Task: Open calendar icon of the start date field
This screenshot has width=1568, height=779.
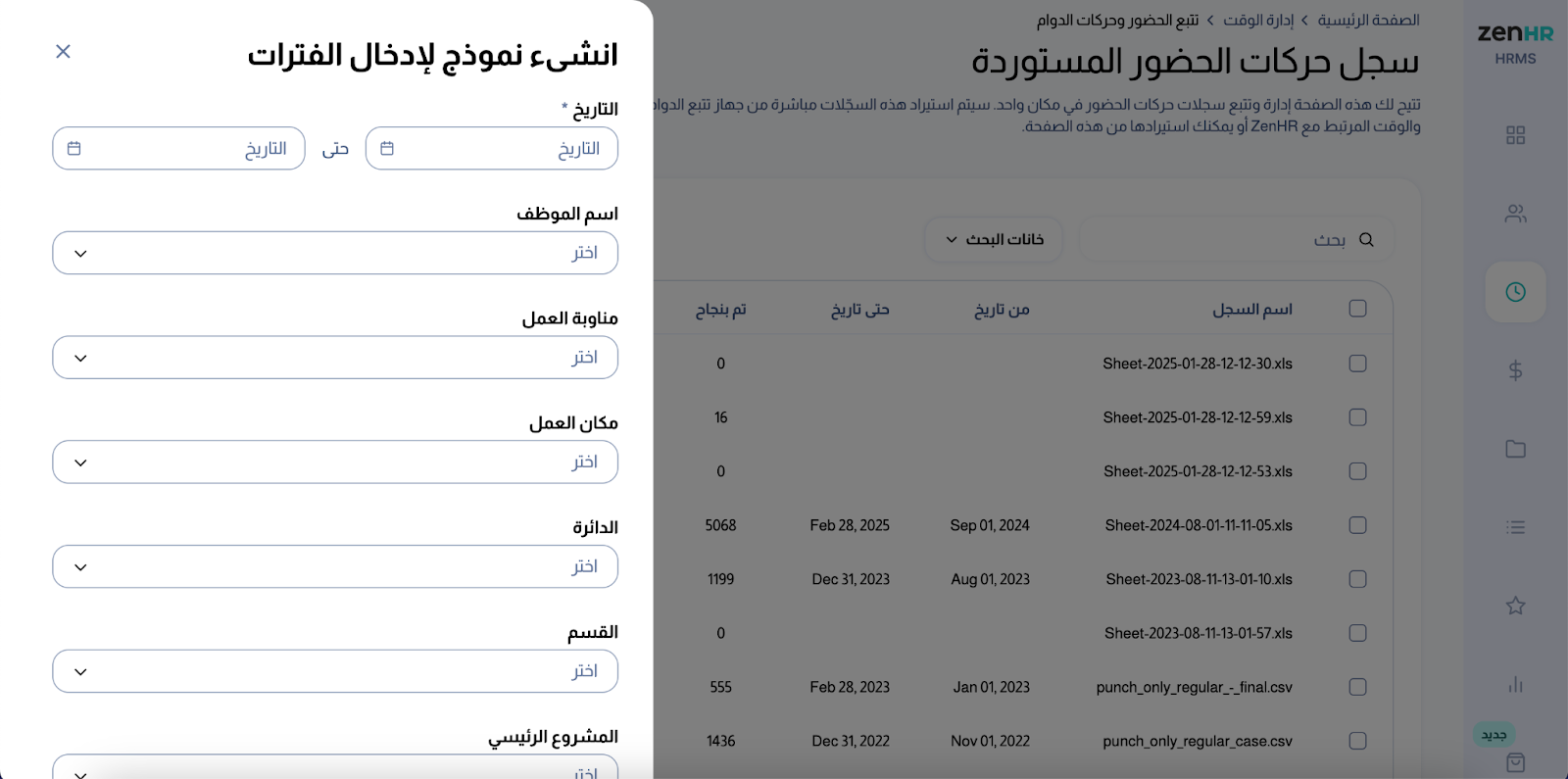Action: (x=387, y=148)
